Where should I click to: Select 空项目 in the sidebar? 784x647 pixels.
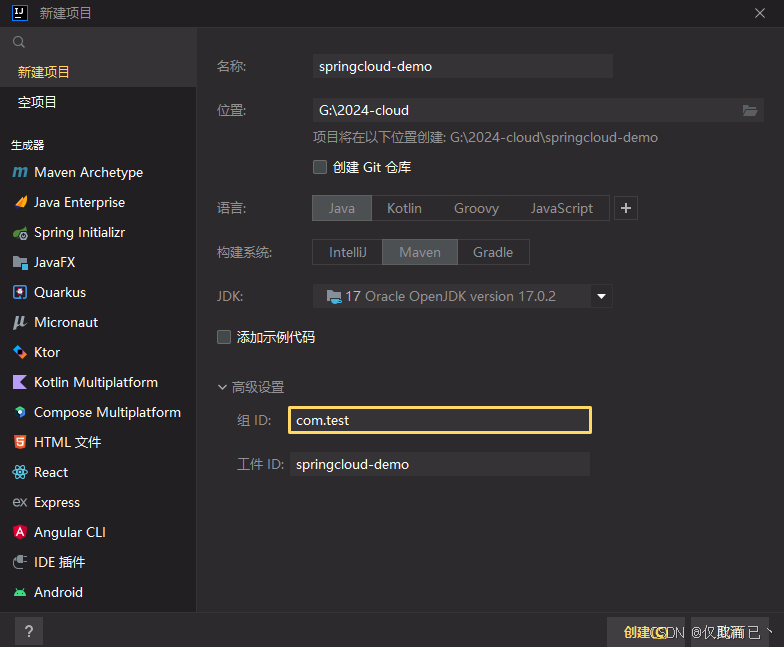(98, 102)
